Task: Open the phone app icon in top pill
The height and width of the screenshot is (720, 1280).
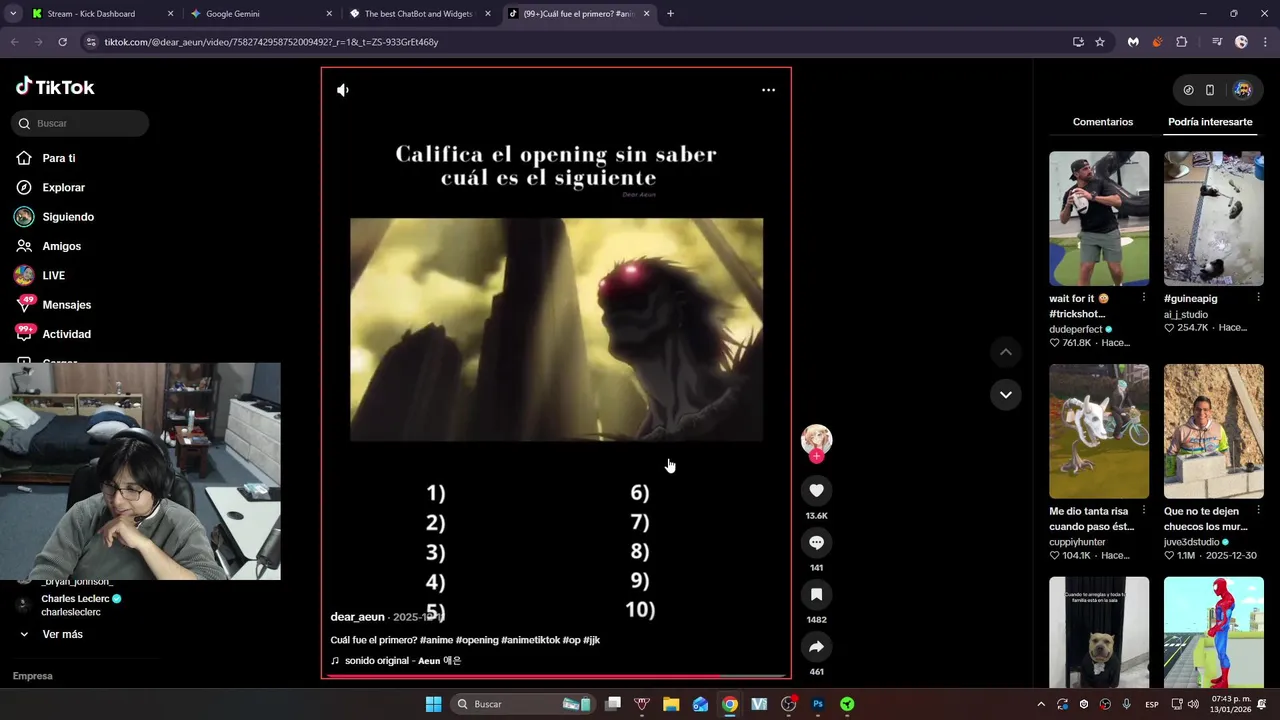Action: 1210,90
